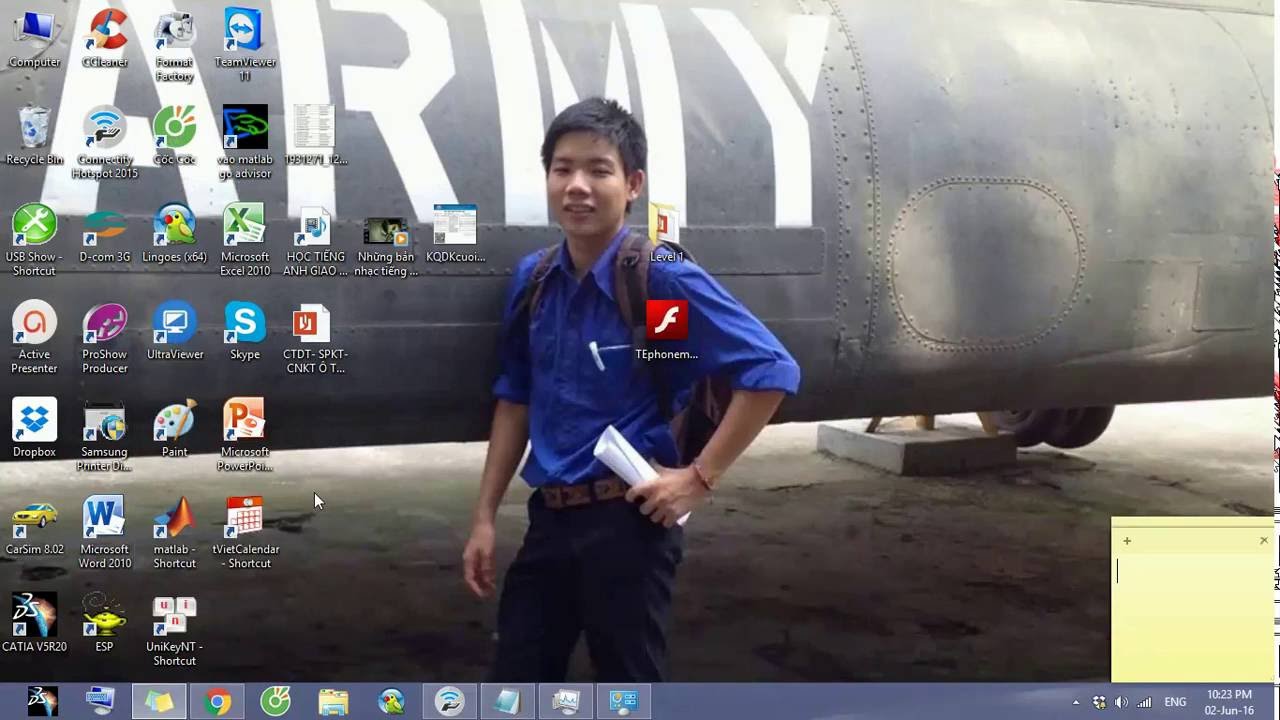This screenshot has height=720, width=1280.
Task: Add a new sticky note with plus
Action: pos(1127,541)
